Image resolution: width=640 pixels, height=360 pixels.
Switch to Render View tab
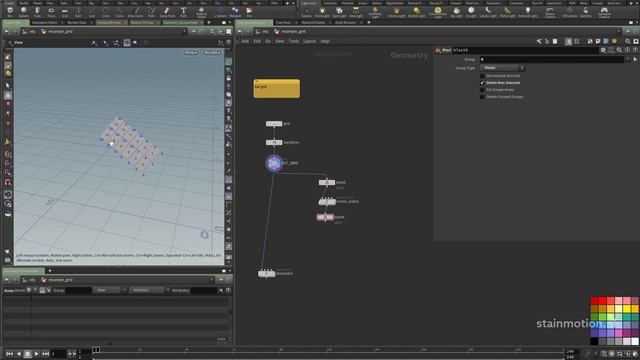77,23
